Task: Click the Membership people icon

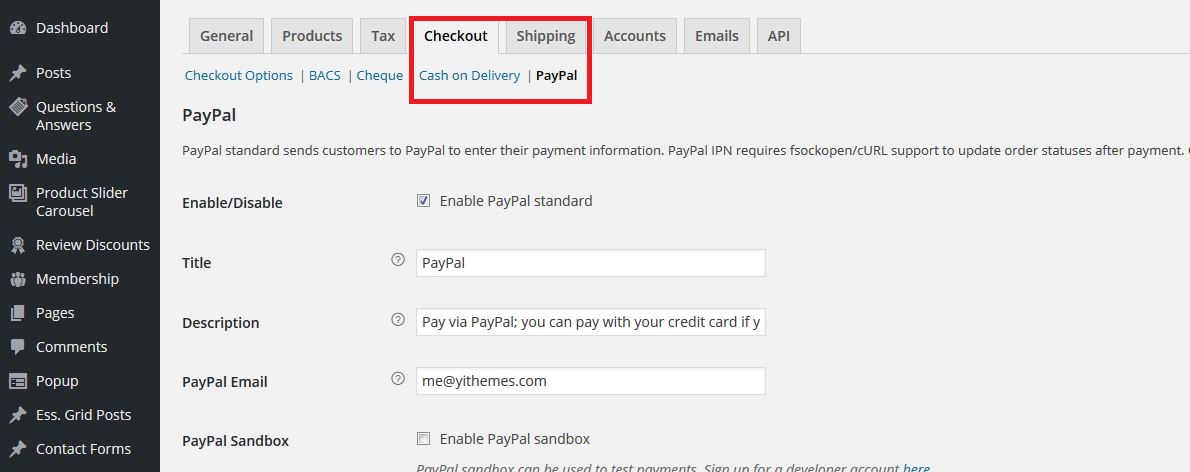Action: coord(17,279)
